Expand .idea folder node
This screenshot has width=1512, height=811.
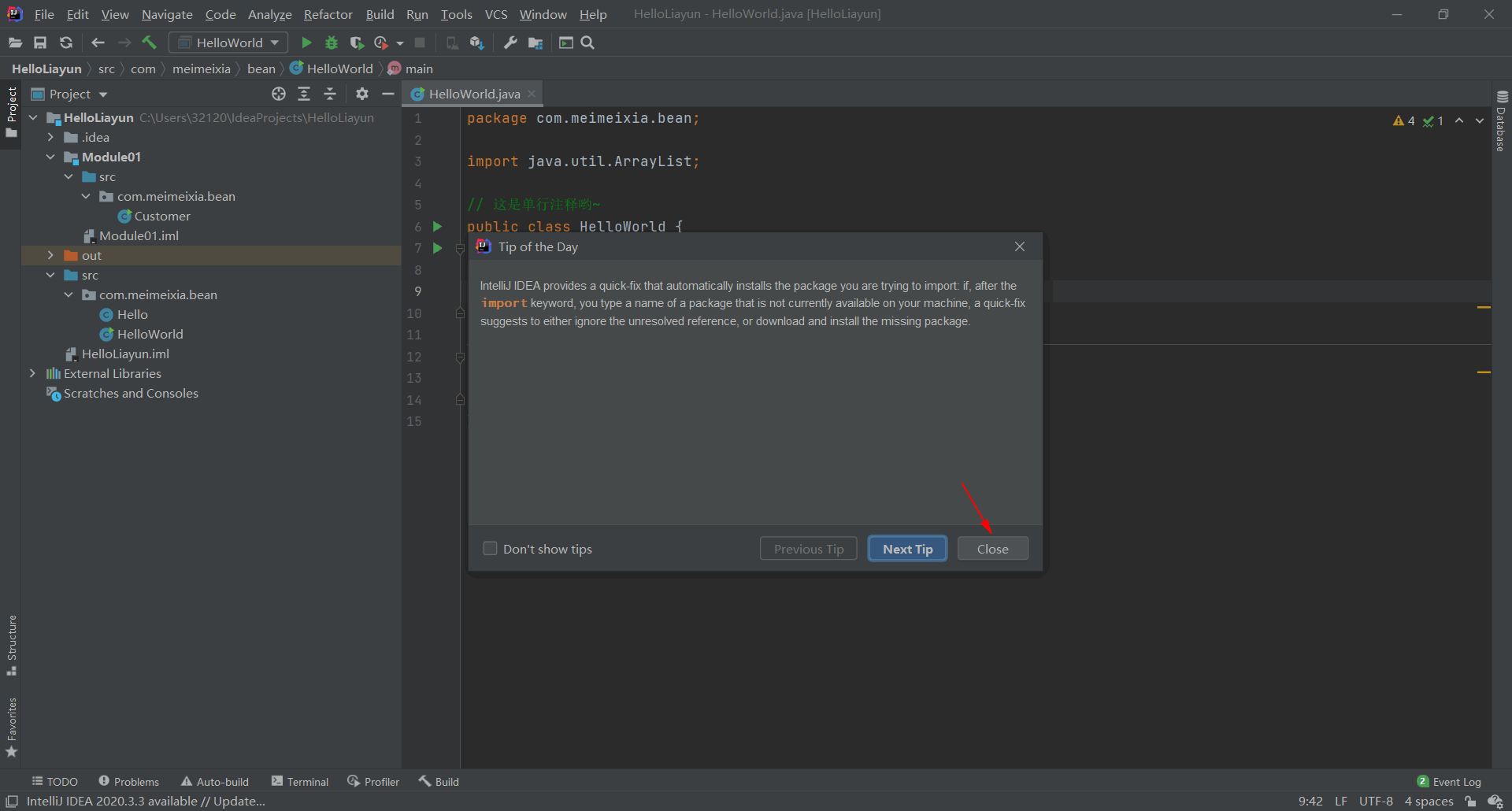click(50, 137)
